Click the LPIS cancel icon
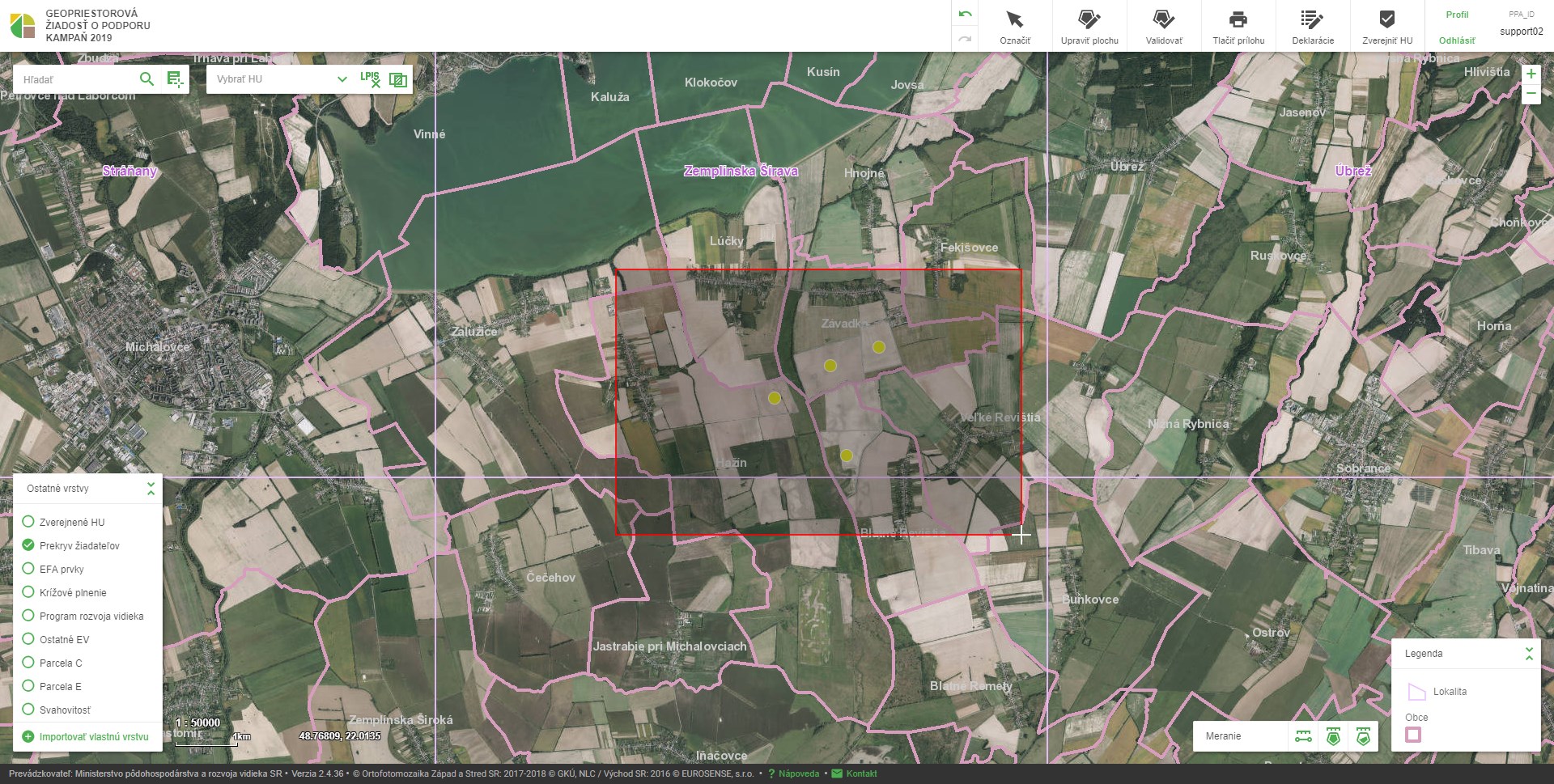This screenshot has height=784, width=1554. (370, 78)
